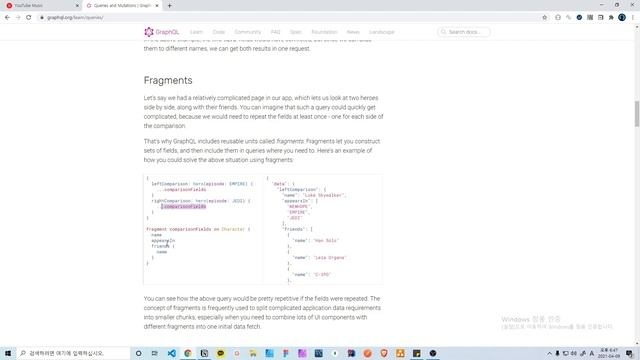The height and width of the screenshot is (360, 640).
Task: Click the dark blue checkmark extension icon
Action: click(x=579, y=18)
